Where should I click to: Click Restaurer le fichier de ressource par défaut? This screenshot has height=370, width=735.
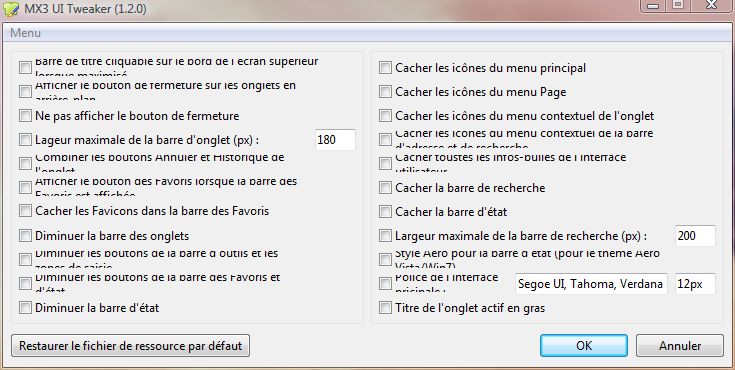[x=130, y=346]
